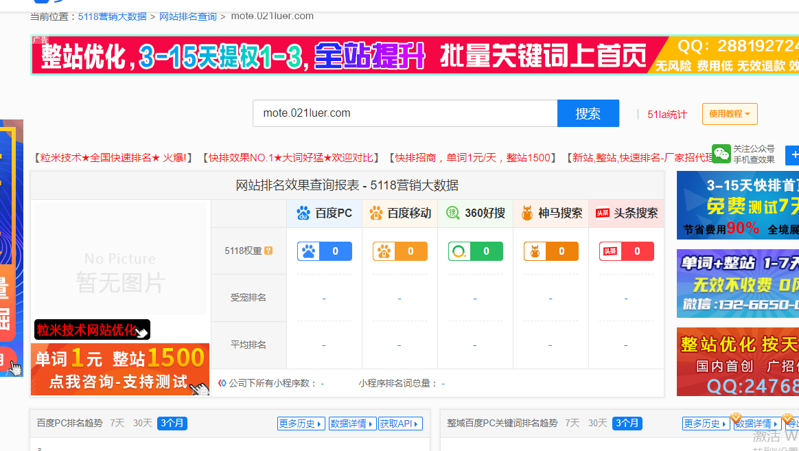Click the 神马搜索 icon
Viewport: 799px width, 451px height.
[x=527, y=213]
